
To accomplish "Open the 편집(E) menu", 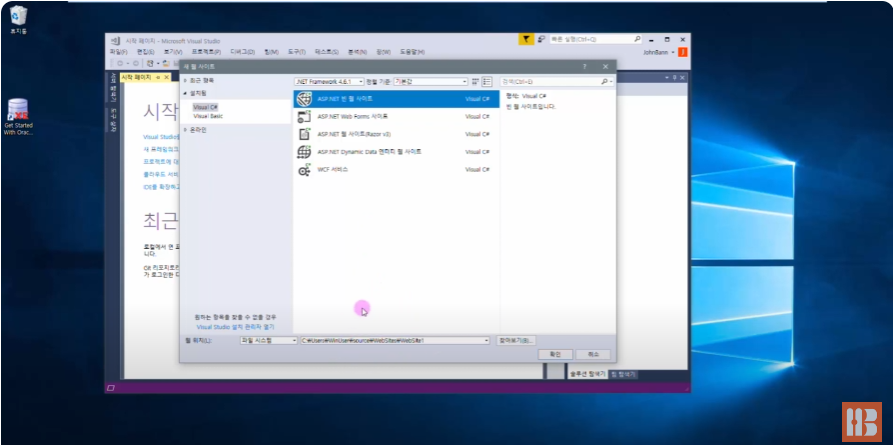I will [x=145, y=52].
